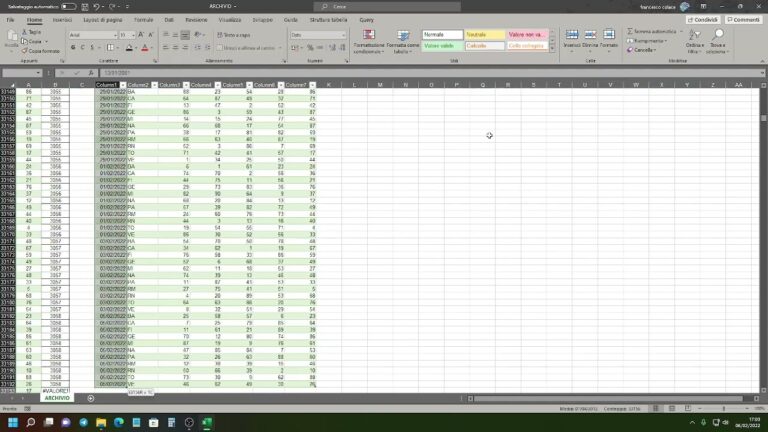Click the Name Box field

[x=22, y=73]
